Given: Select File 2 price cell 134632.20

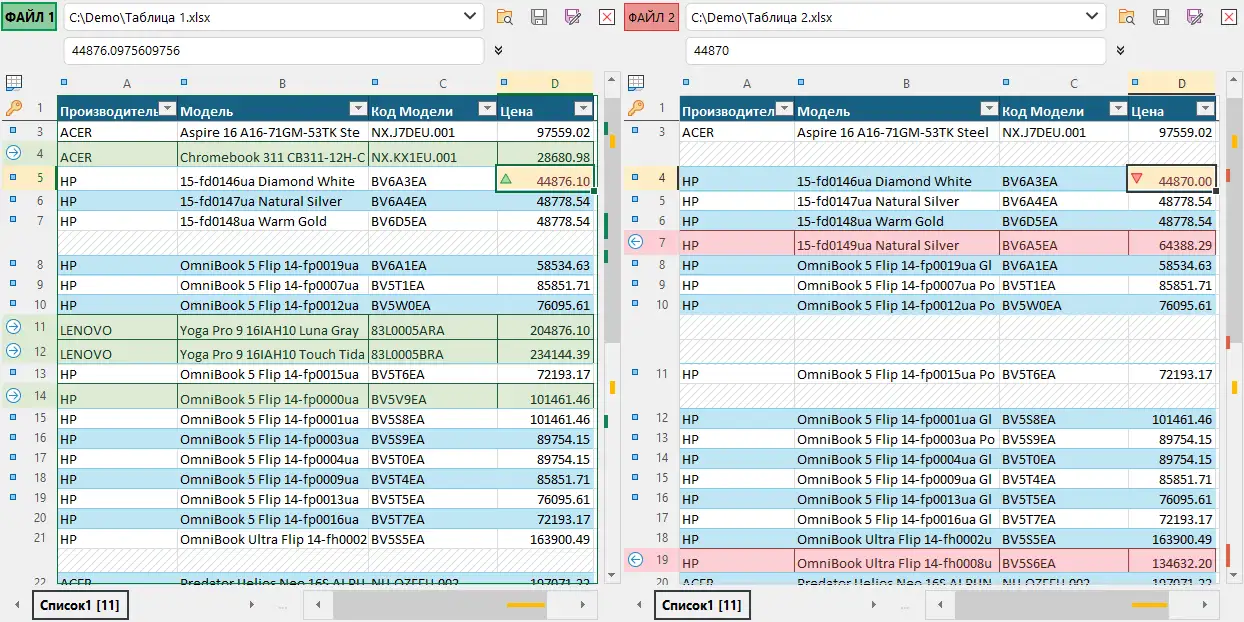Looking at the screenshot, I should point(1171,563).
